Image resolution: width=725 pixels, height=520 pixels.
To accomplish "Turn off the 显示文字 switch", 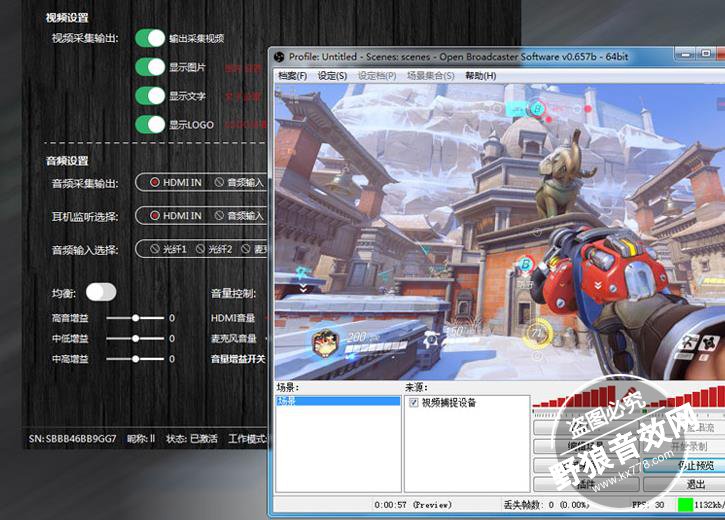I will click(150, 96).
